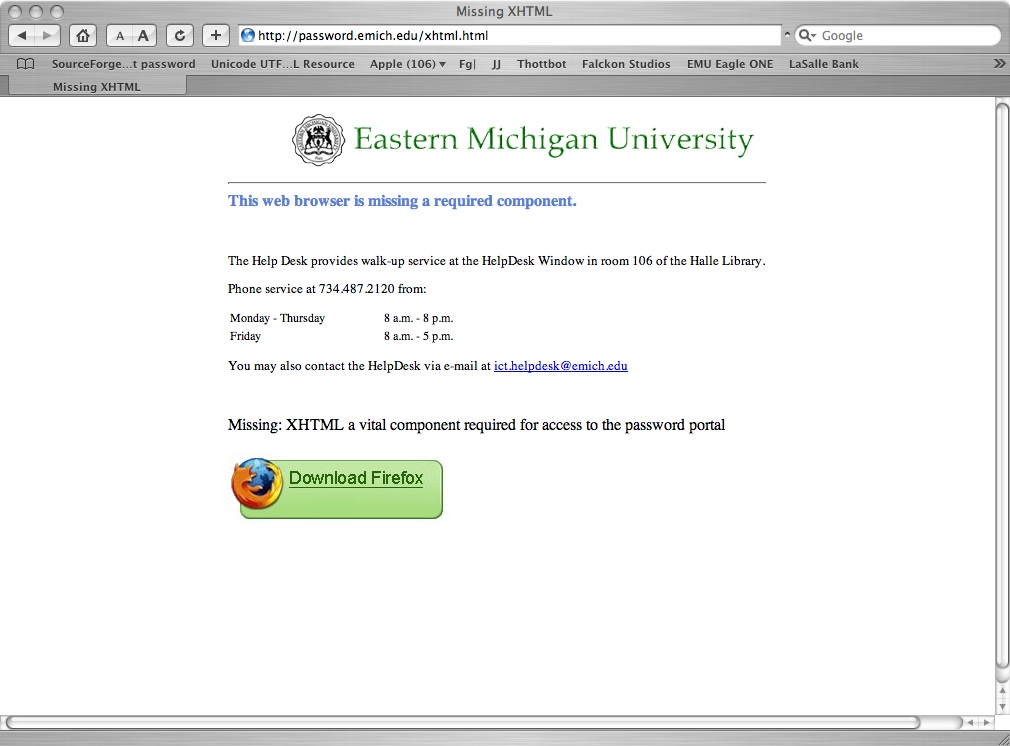This screenshot has width=1010, height=746.
Task: Go forward using the forward arrow
Action: click(48, 35)
